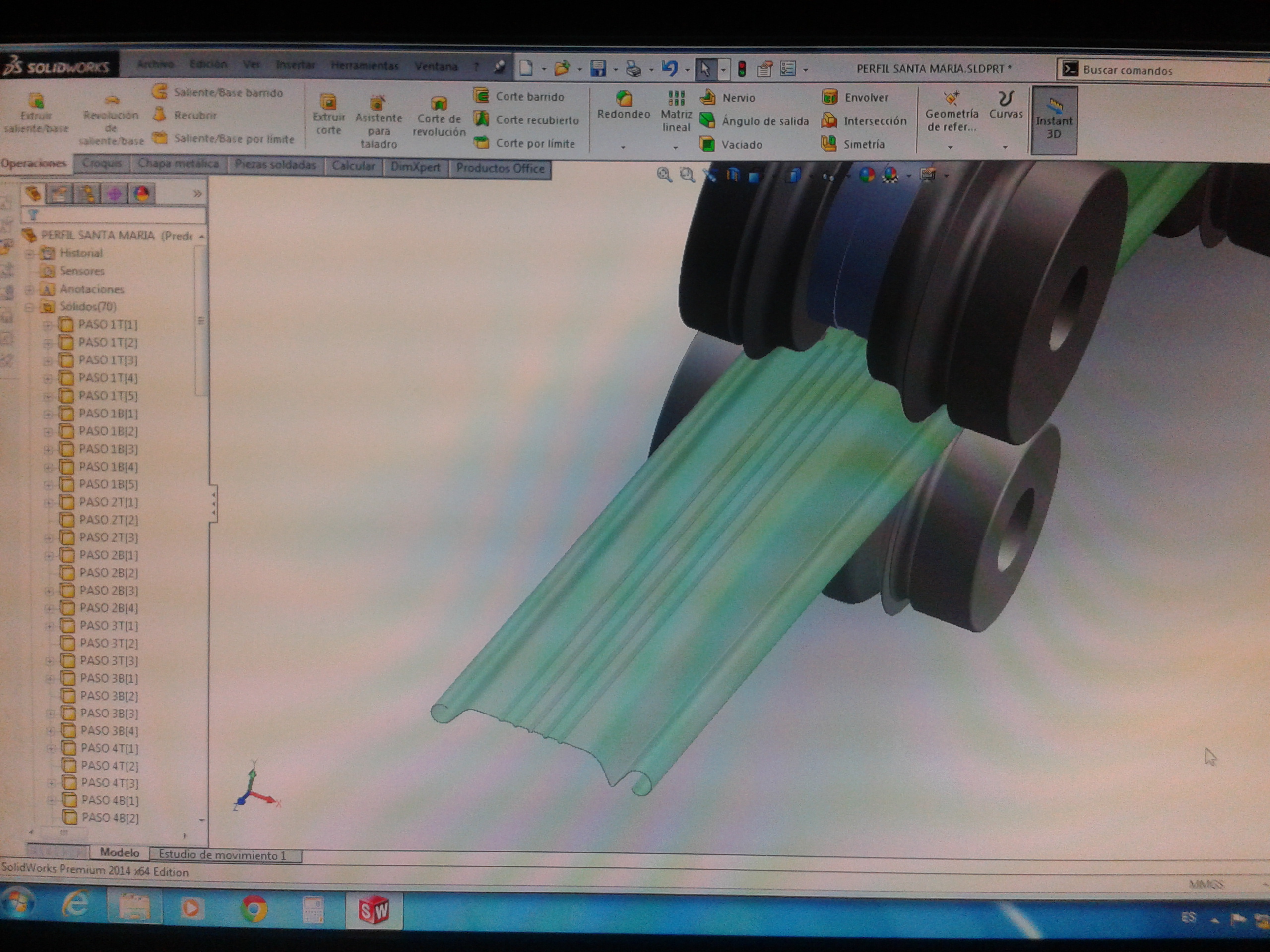The height and width of the screenshot is (952, 1270).
Task: Open the Redondeo dropdown arrow
Action: 623,147
